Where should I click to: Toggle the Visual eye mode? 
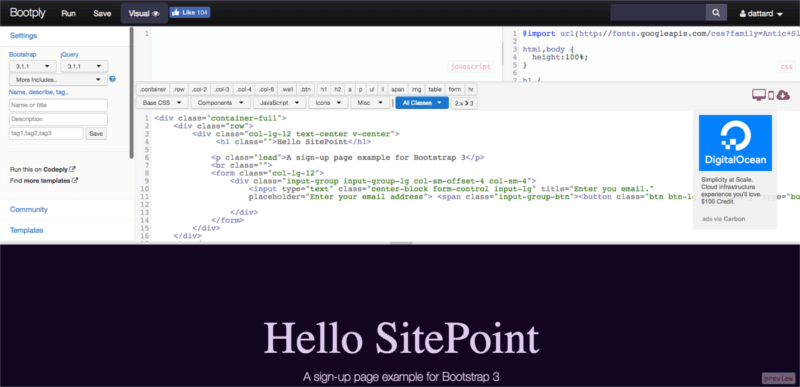coord(144,14)
